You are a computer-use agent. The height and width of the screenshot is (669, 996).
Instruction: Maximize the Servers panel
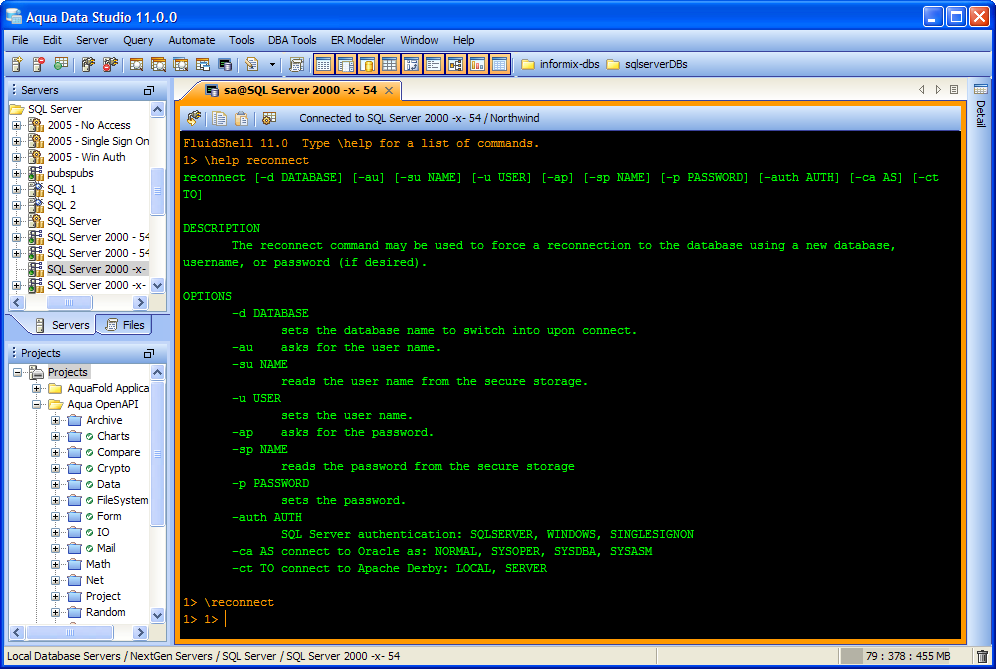tap(149, 90)
